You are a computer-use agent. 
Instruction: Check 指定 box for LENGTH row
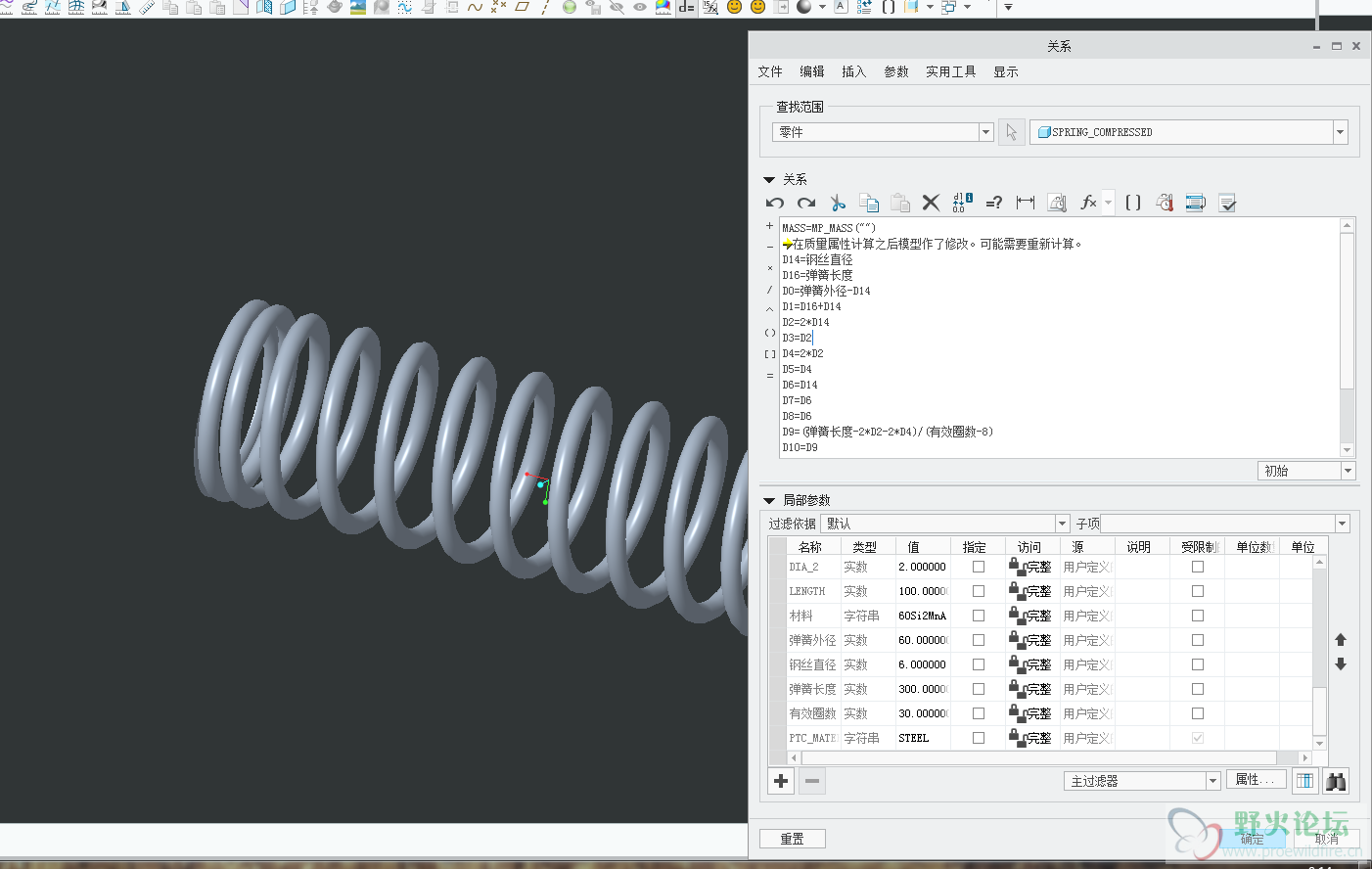tap(979, 591)
